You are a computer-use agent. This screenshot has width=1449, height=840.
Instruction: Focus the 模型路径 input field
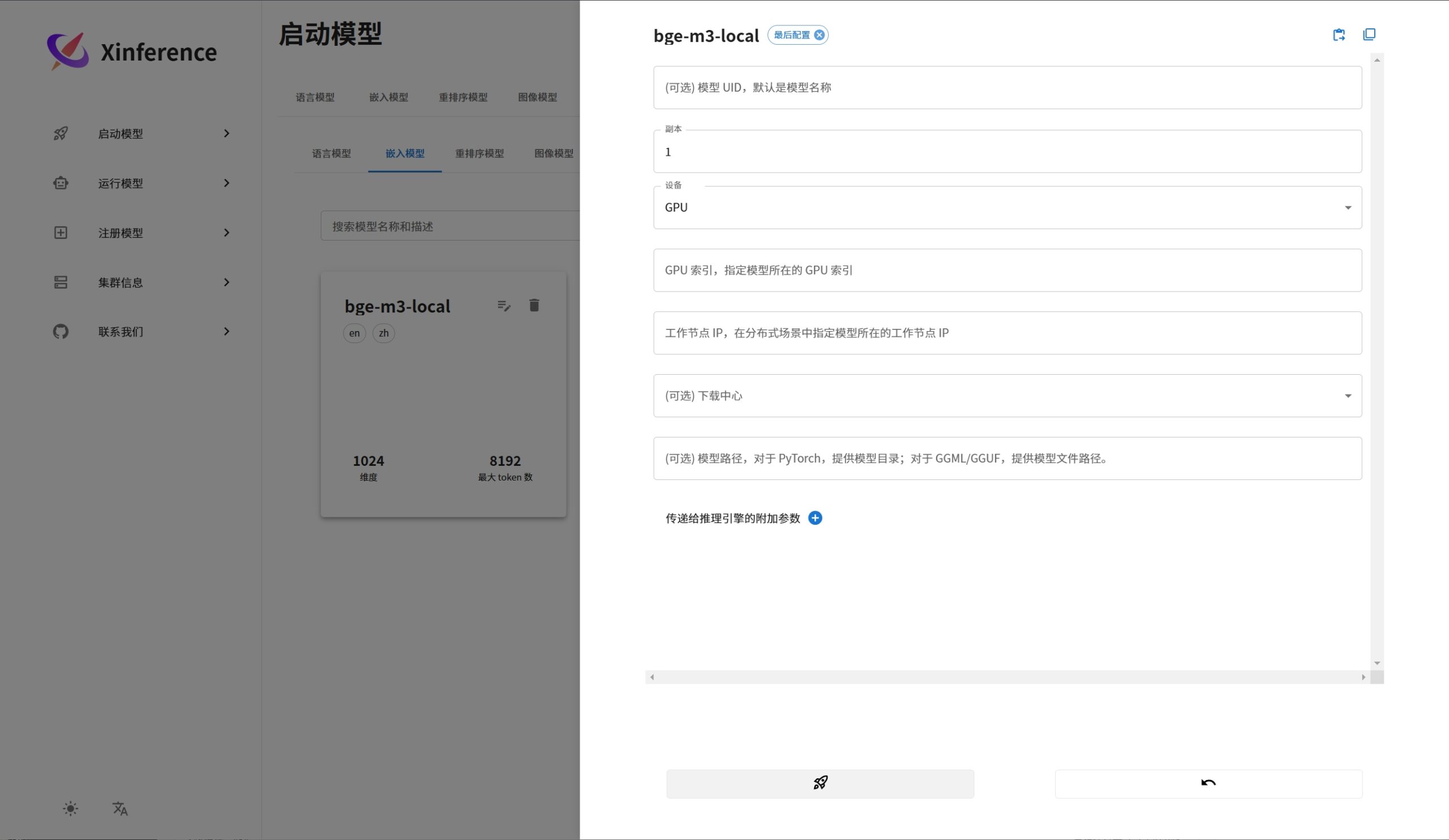(x=1008, y=458)
